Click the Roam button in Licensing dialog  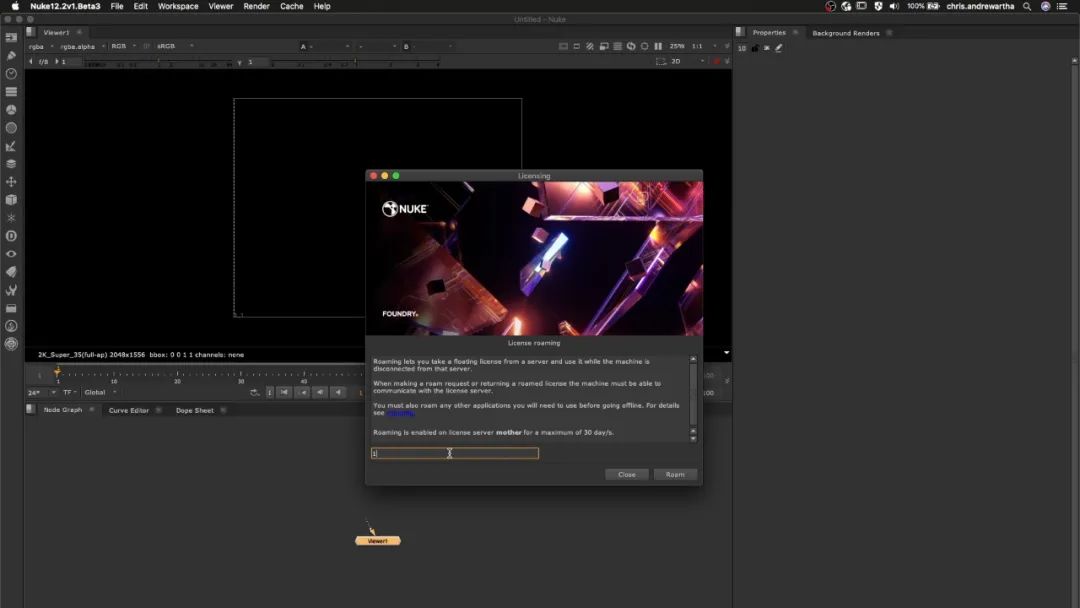(675, 474)
